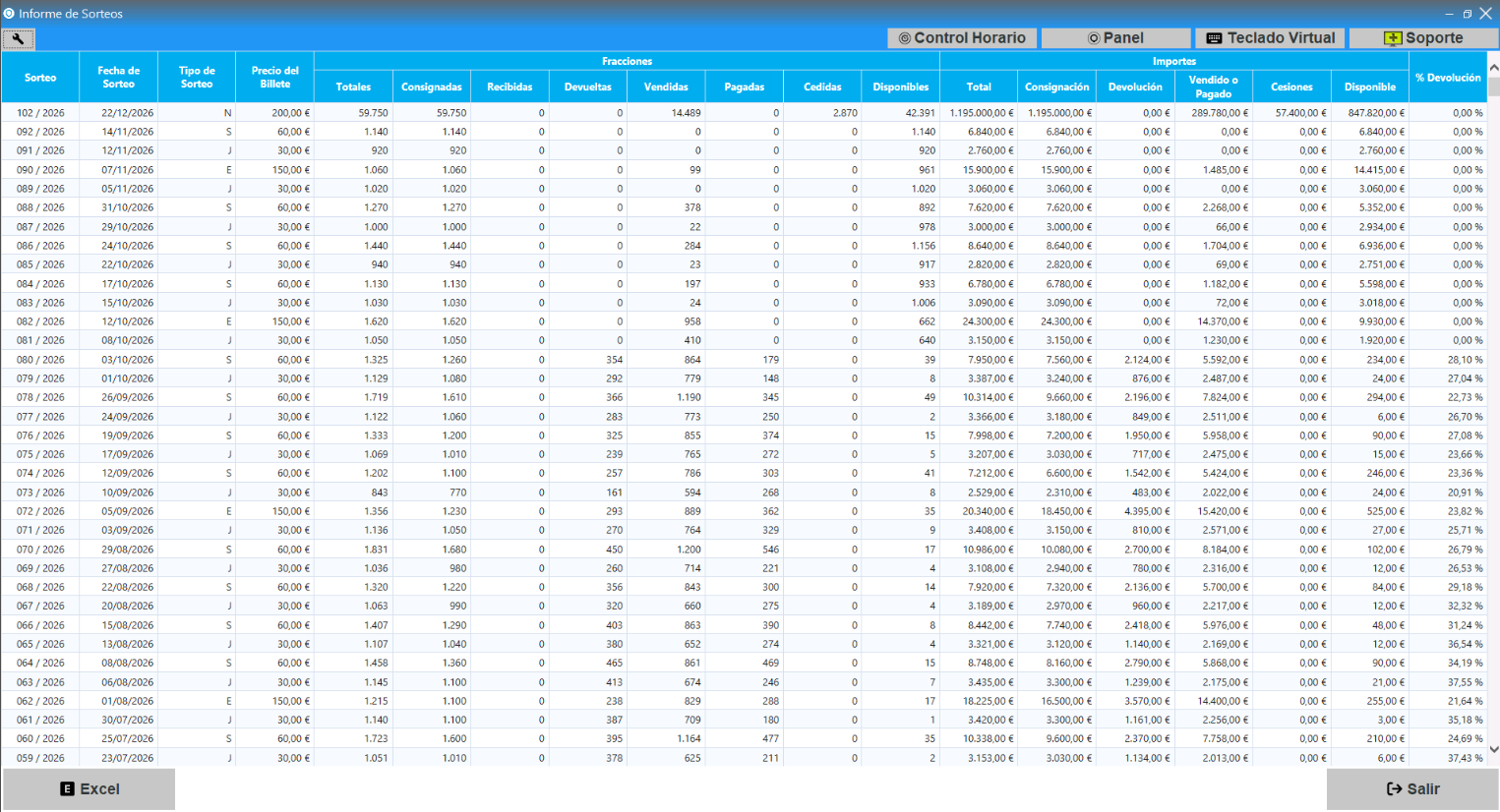Viewport: 1500px width, 812px height.
Task: Click scrollbar down arrow
Action: (x=1493, y=749)
